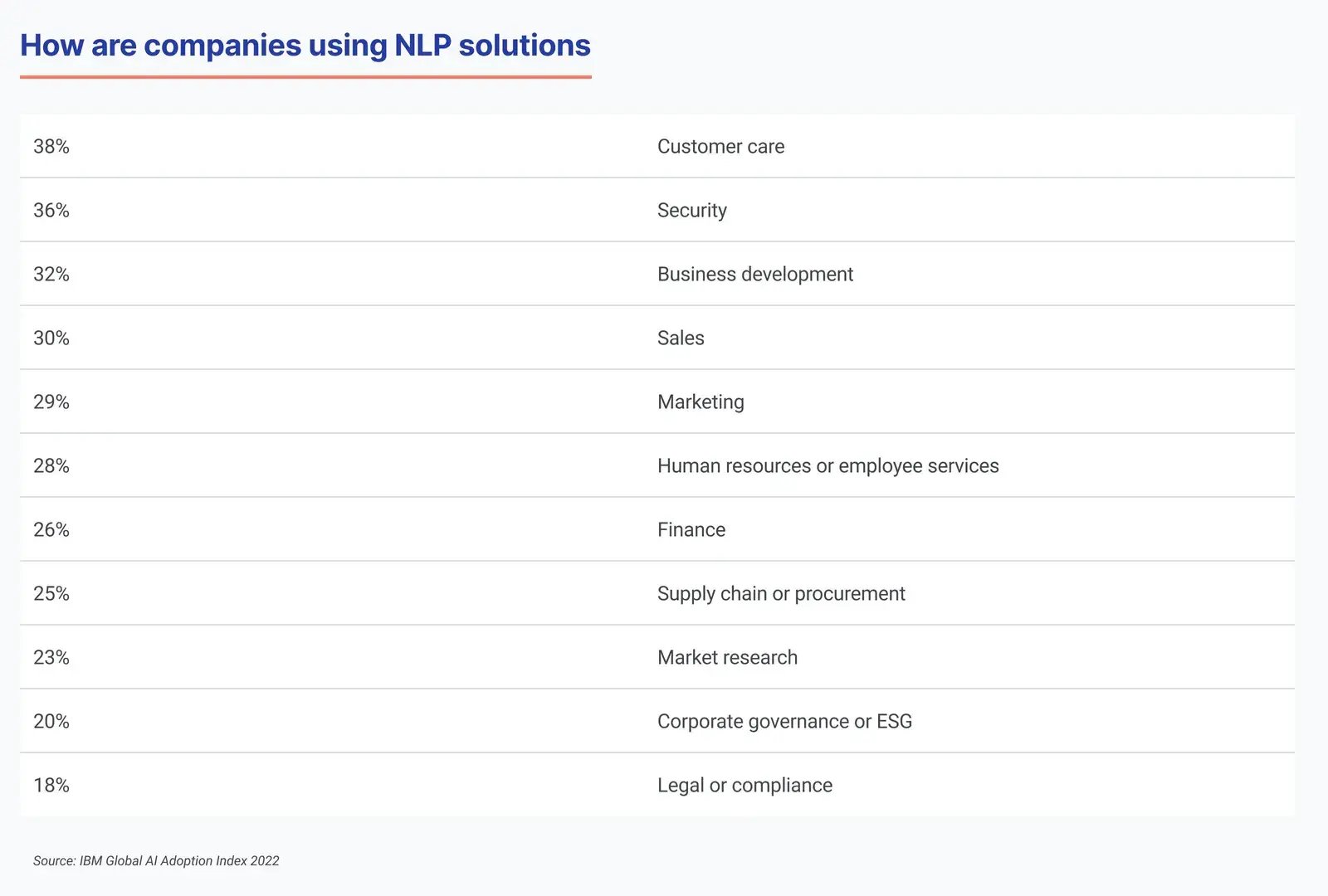Viewport: 1328px width, 896px height.
Task: Click the "How are companies using NLP solutions" heading
Action: [x=305, y=46]
